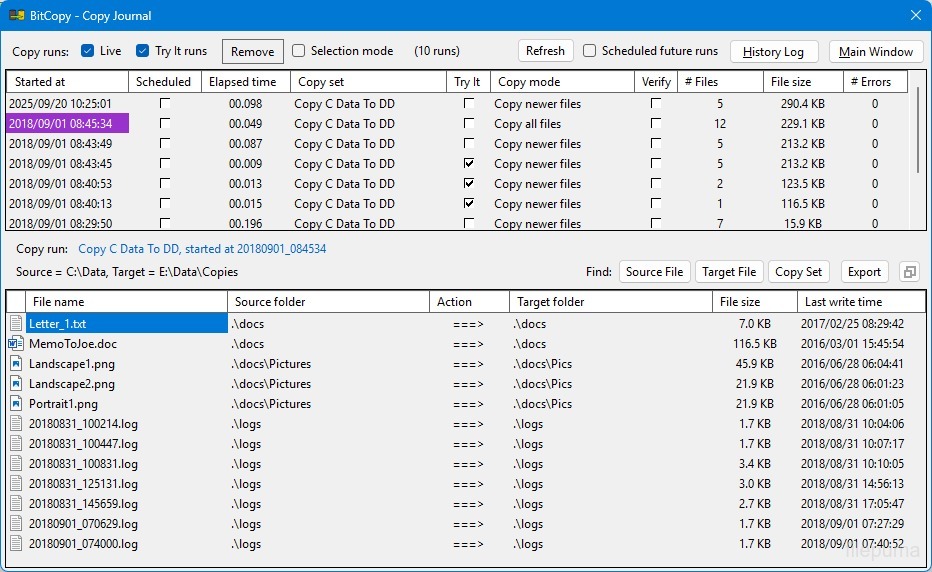Open the History Log

[x=774, y=52]
